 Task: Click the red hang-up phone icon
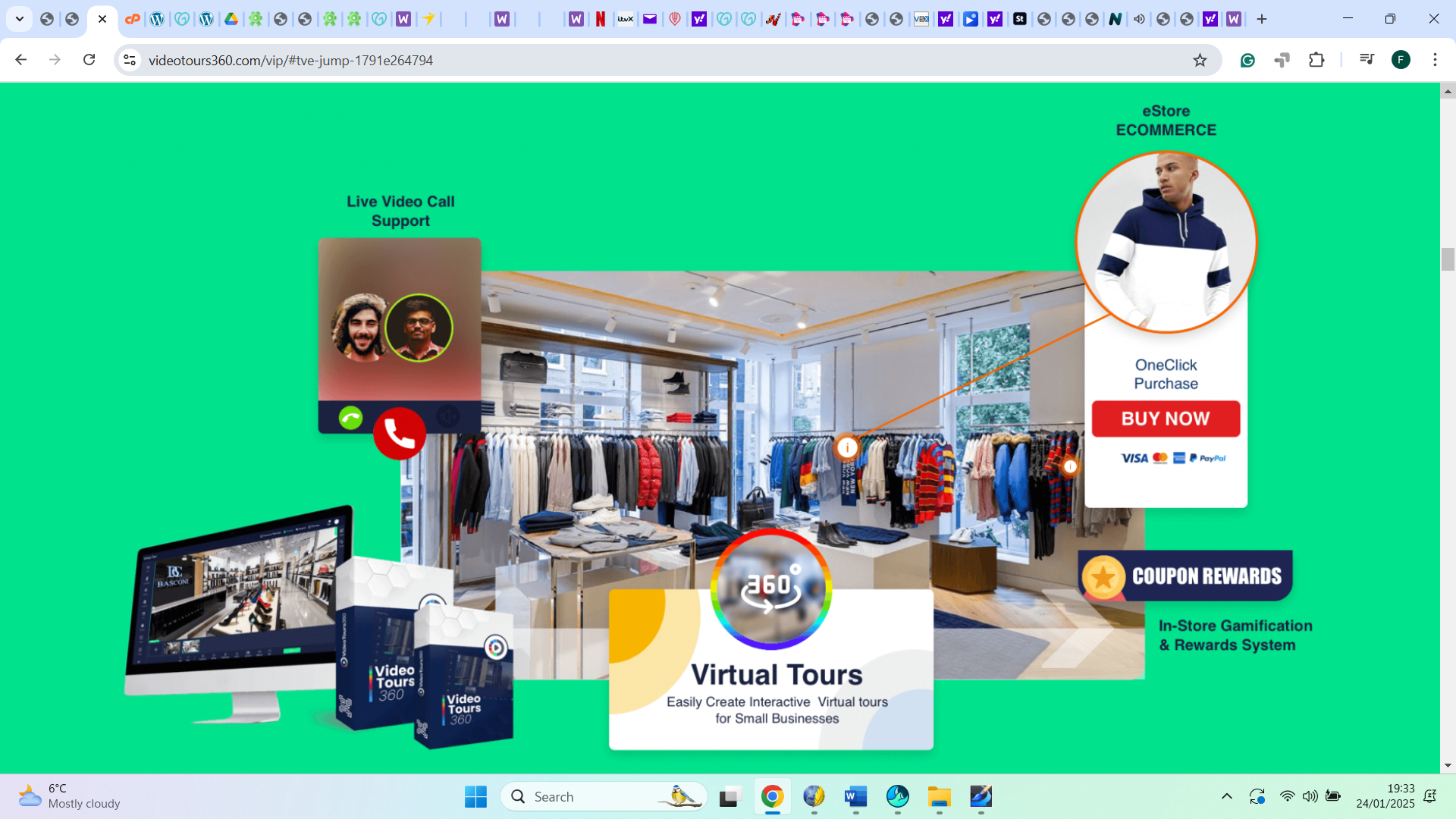tap(400, 434)
